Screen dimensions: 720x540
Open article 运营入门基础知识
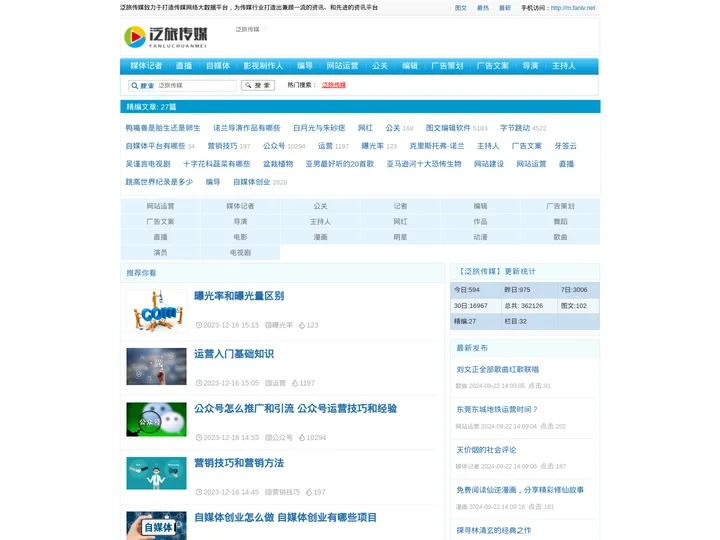[x=234, y=354]
